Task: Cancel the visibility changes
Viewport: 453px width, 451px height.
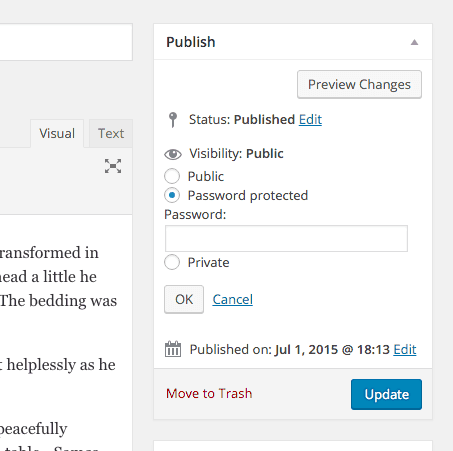Action: tap(233, 299)
